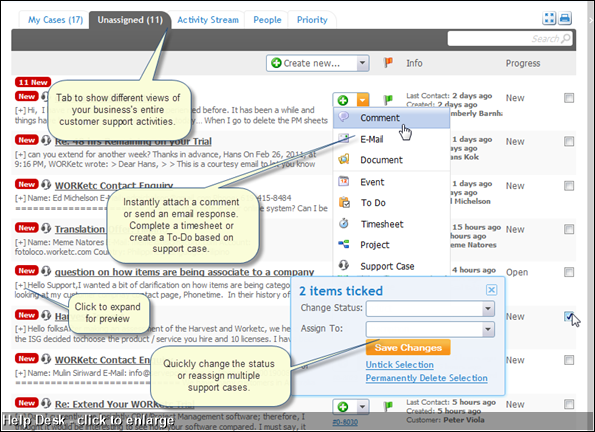The image size is (595, 432).
Task: Expand preview starting 'Name: Ed Michelson'
Action: click(x=20, y=198)
